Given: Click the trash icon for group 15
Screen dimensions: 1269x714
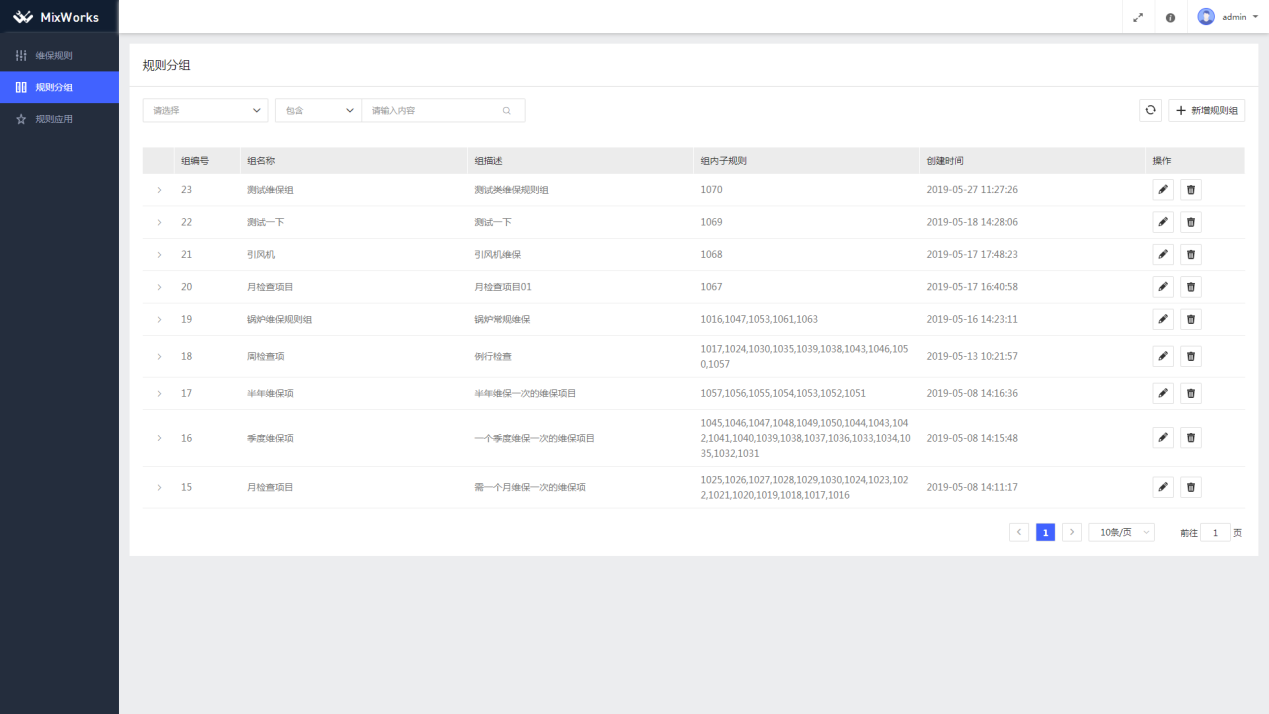Looking at the screenshot, I should tap(1190, 487).
